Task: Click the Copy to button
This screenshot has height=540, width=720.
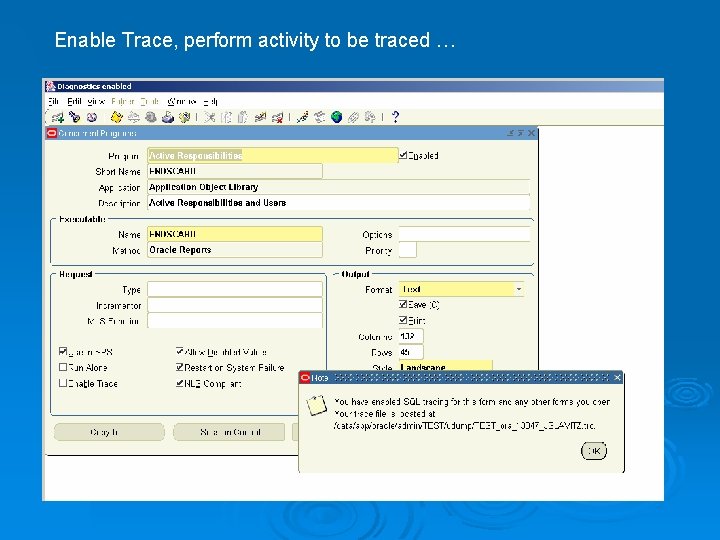Action: tap(109, 432)
